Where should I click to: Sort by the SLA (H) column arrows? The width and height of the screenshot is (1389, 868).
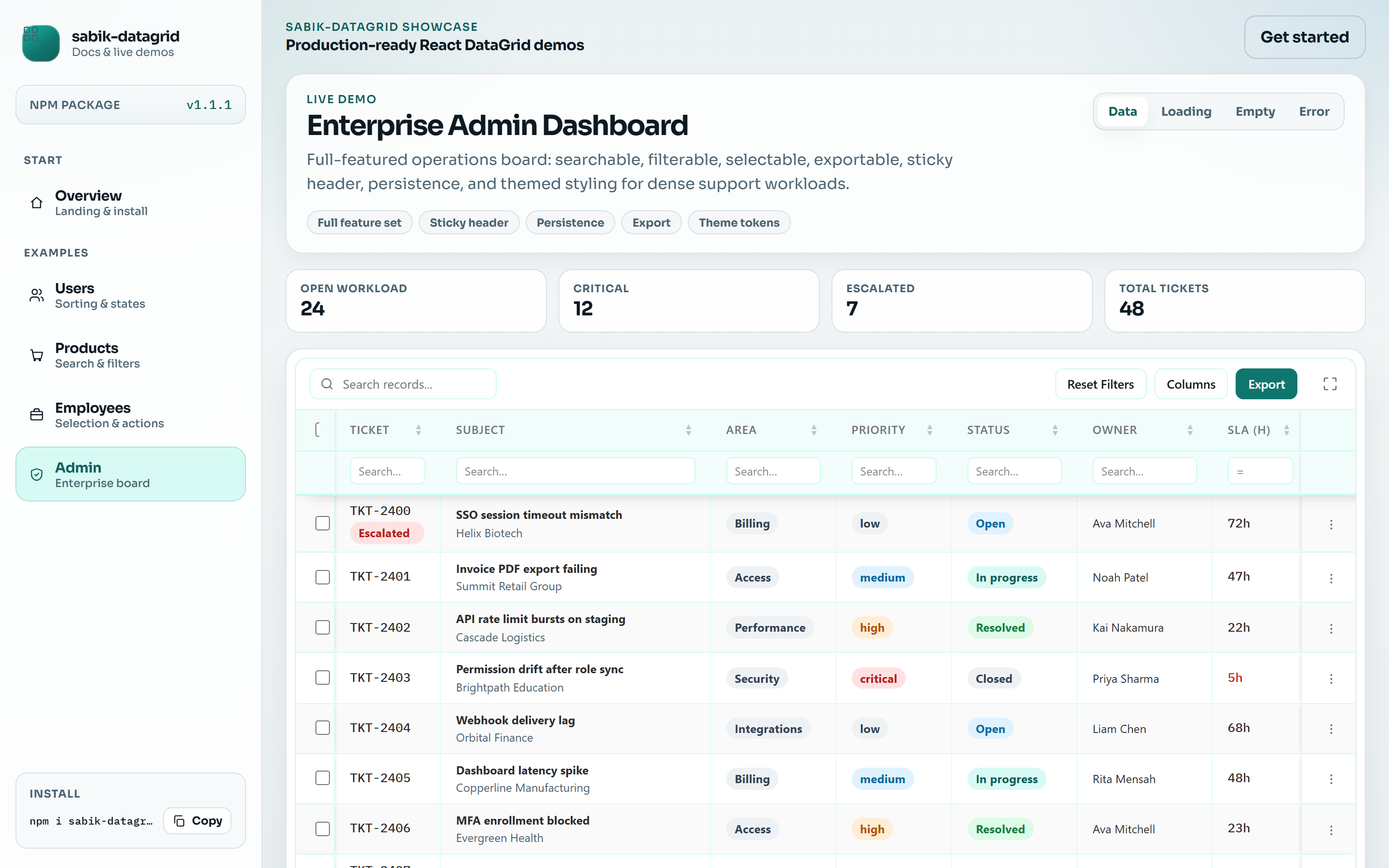tap(1286, 430)
